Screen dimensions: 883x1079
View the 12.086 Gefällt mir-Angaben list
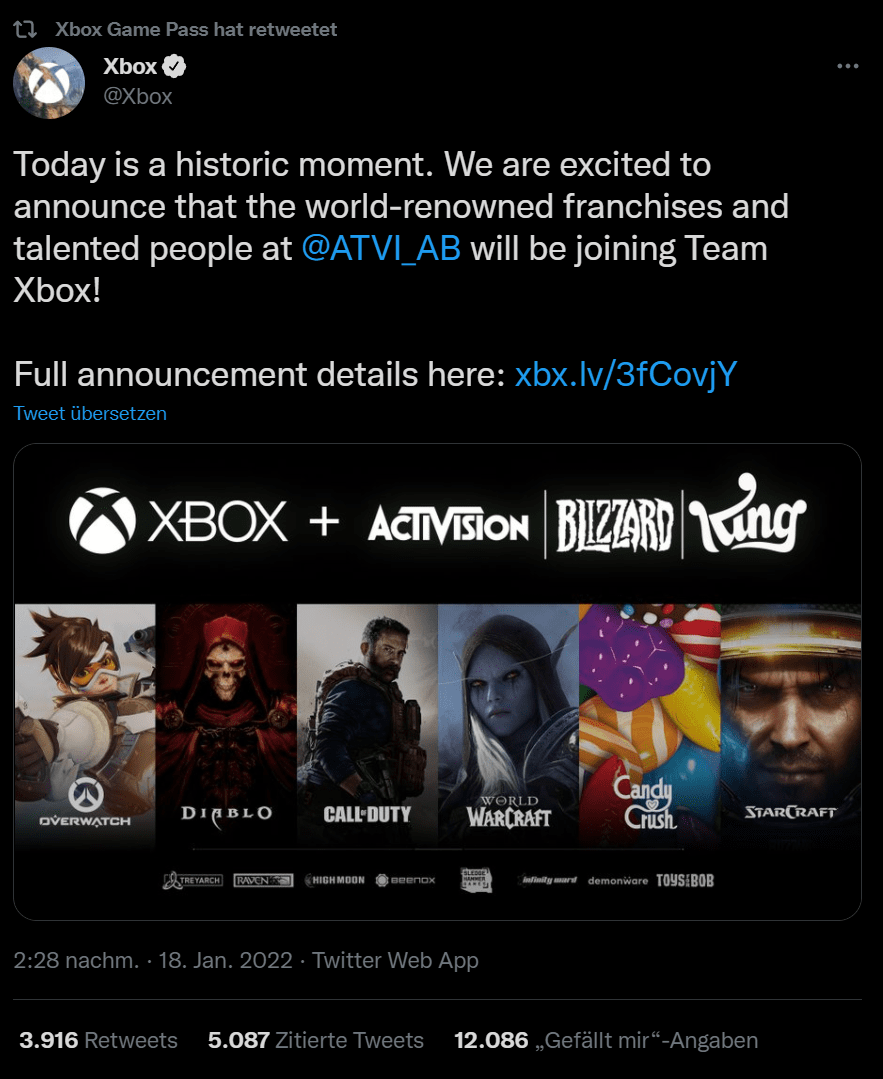[x=606, y=1040]
